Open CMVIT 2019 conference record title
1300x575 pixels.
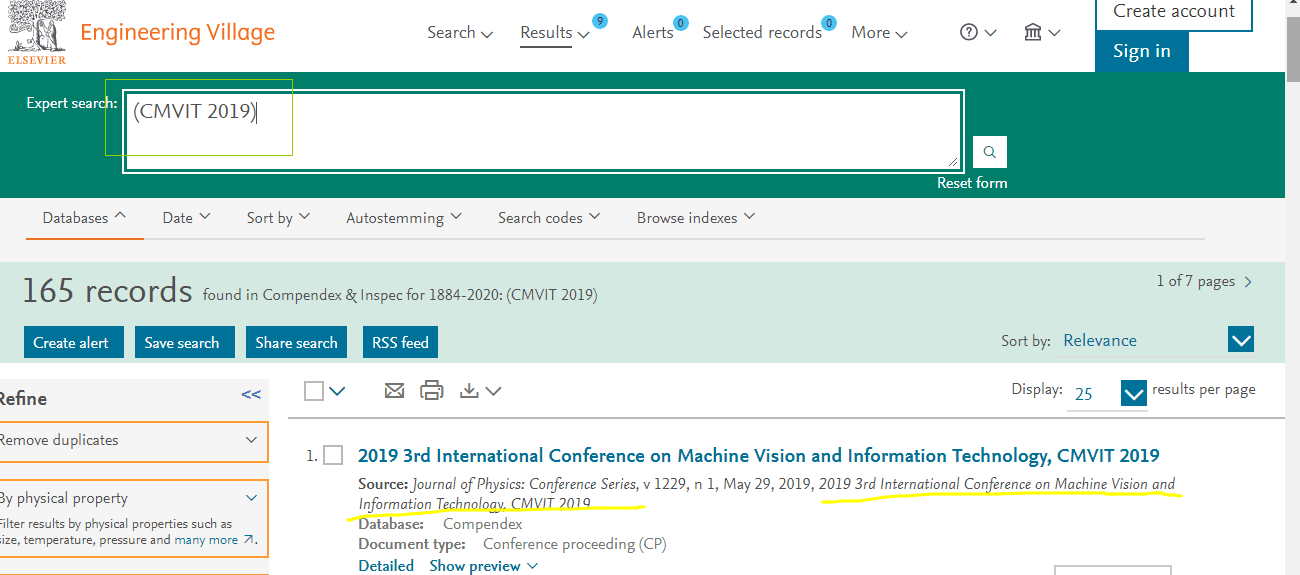coord(758,456)
